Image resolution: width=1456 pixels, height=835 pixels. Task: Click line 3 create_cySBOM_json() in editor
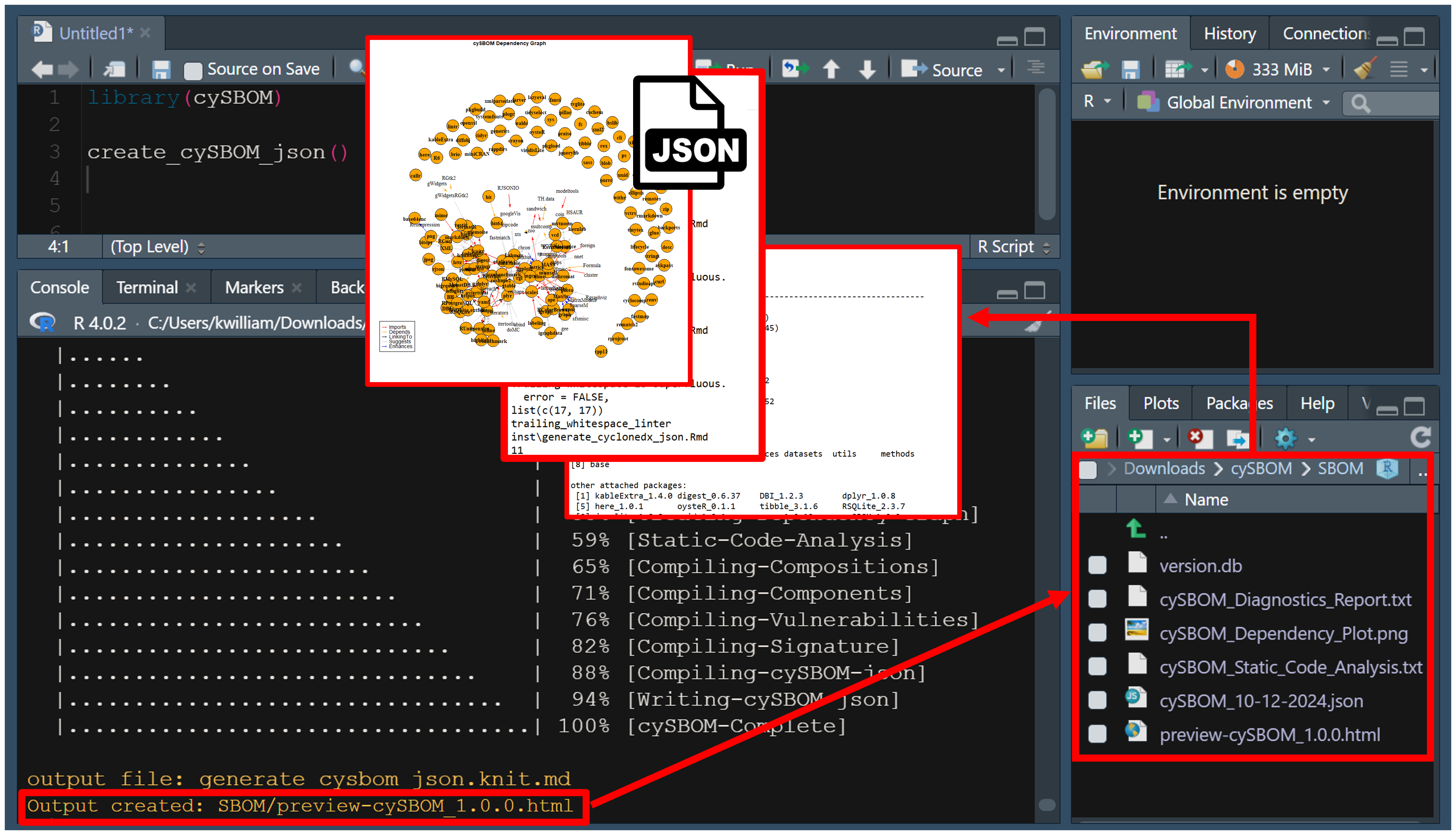218,152
